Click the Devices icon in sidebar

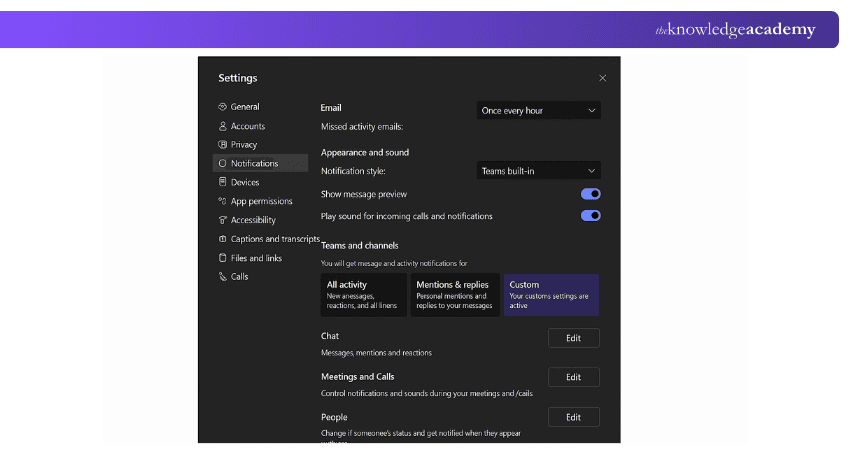(x=222, y=182)
